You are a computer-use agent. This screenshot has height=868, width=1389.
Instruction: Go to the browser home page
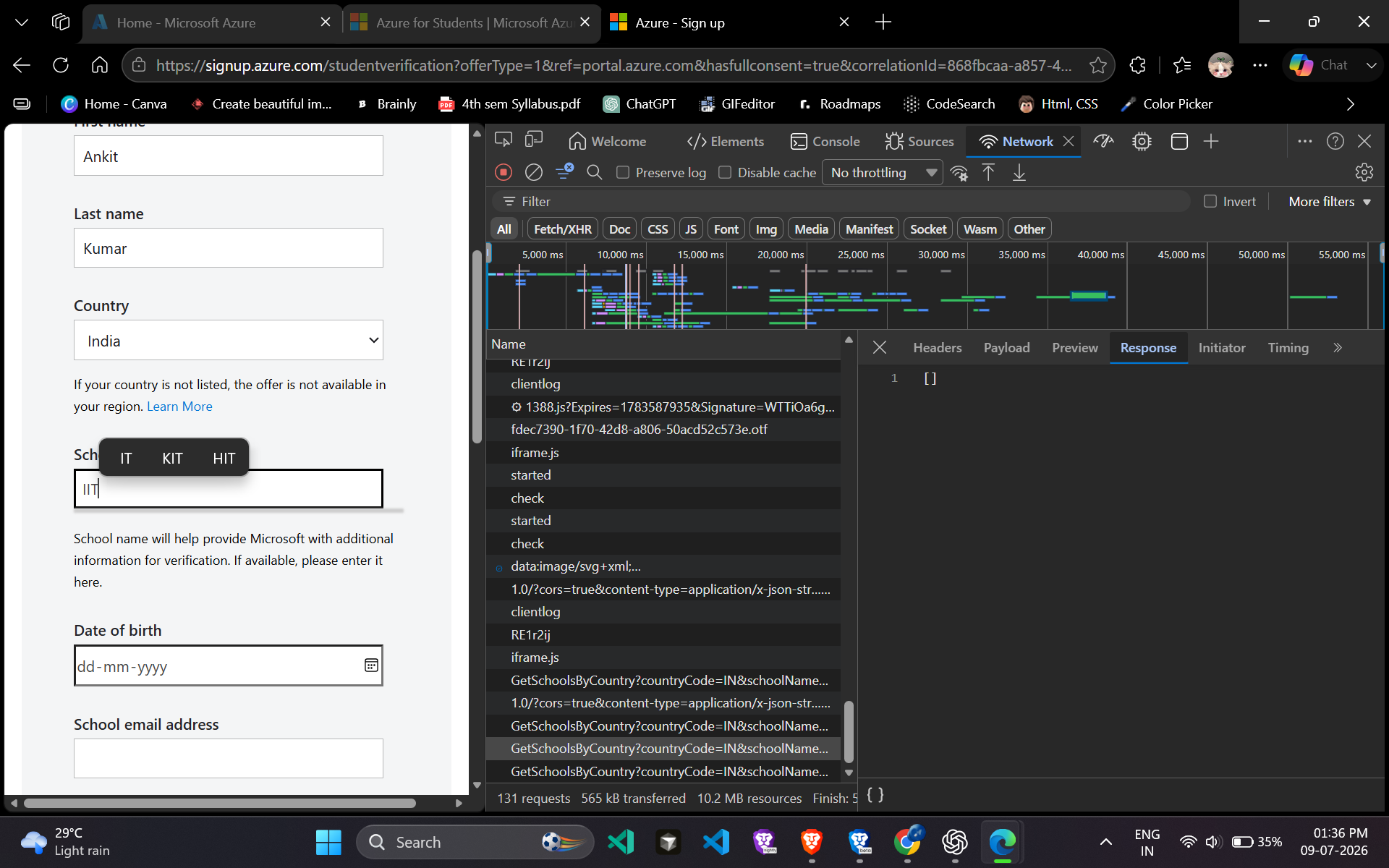coord(100,65)
